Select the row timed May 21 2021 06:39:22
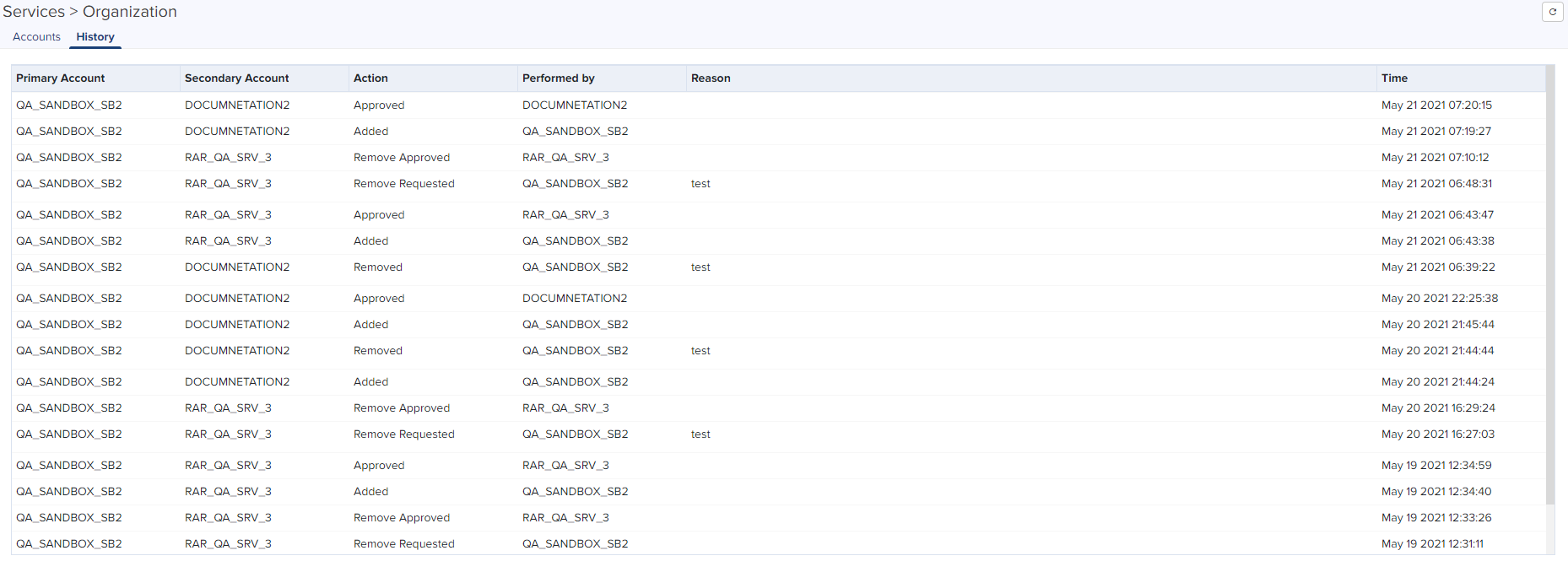 (x=1438, y=267)
